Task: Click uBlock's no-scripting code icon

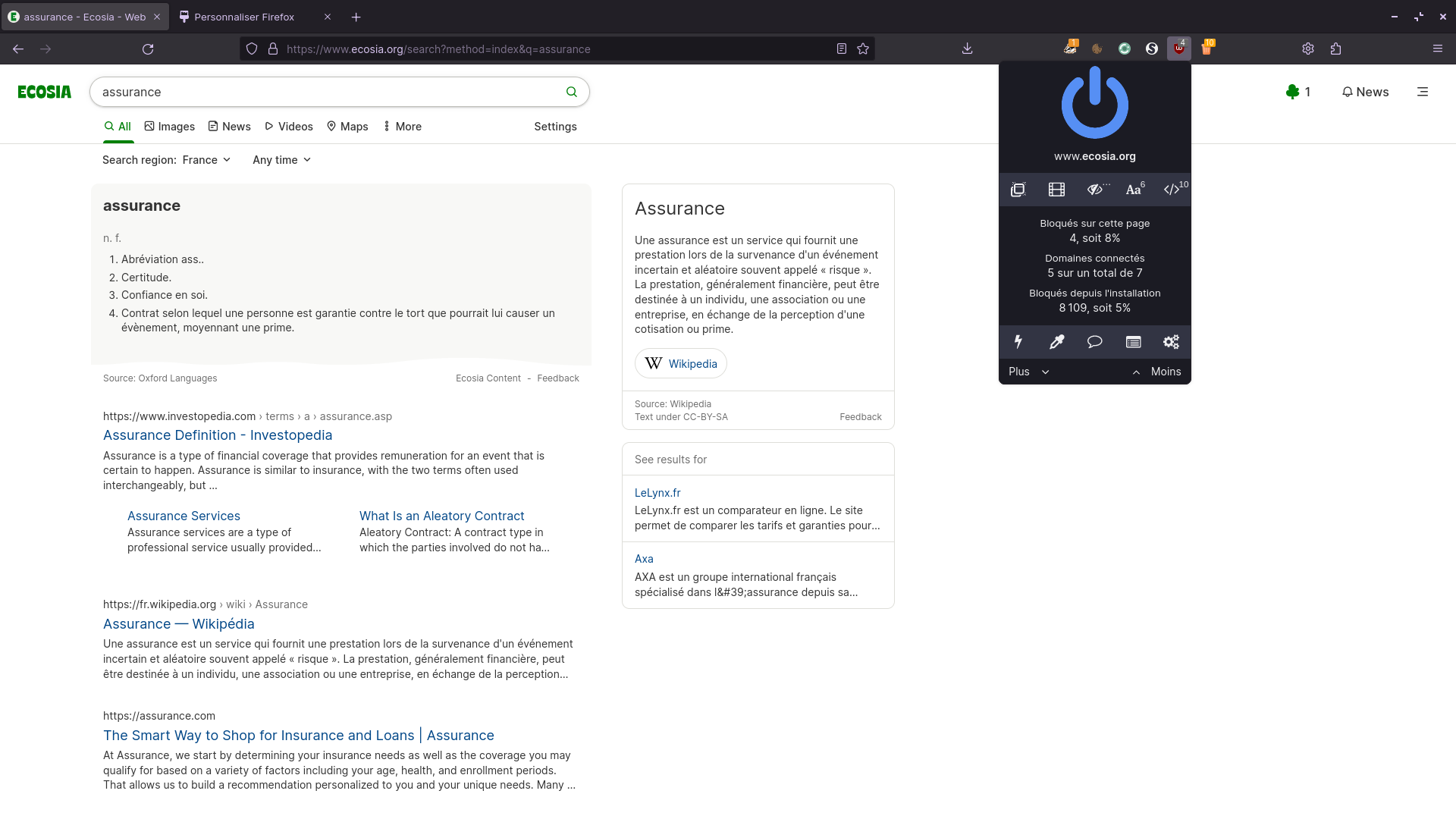Action: 1172,190
